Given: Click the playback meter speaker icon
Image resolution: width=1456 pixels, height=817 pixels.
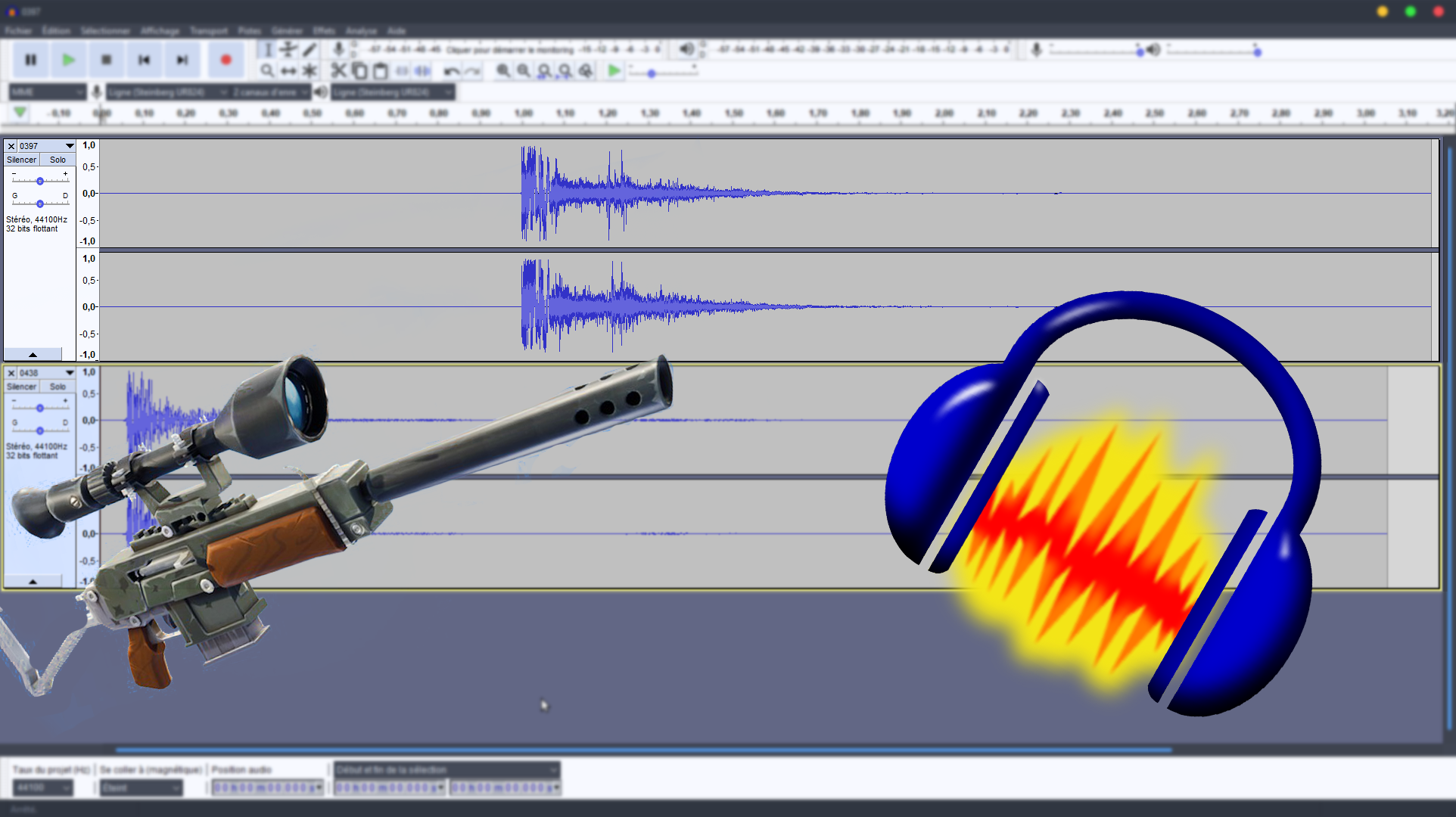Looking at the screenshot, I should (686, 49).
